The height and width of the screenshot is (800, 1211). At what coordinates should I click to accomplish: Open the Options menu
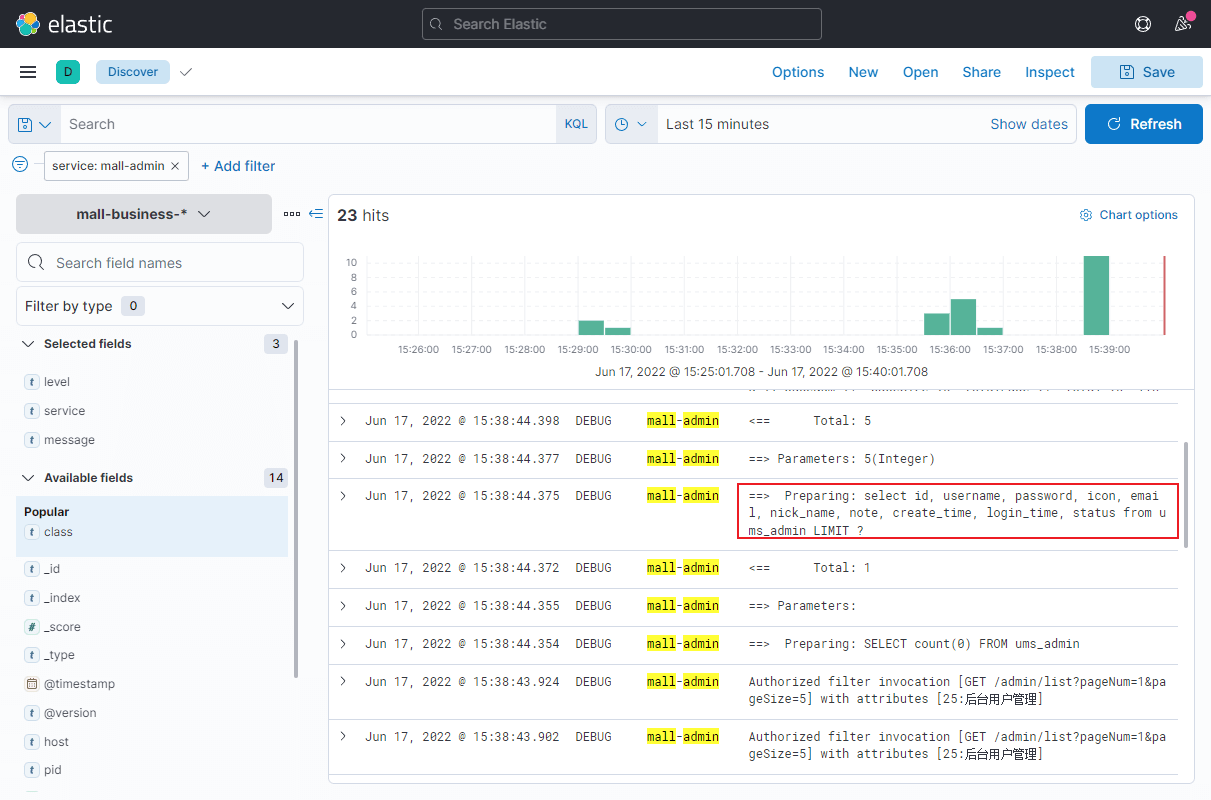pos(798,72)
